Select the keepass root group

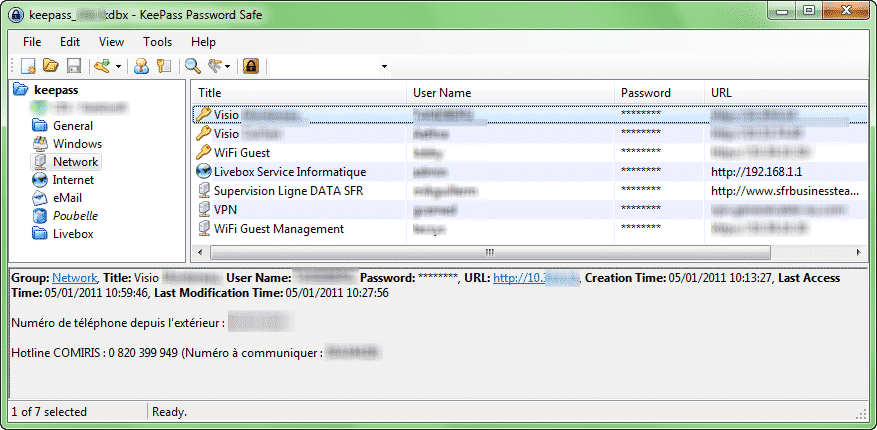point(56,89)
